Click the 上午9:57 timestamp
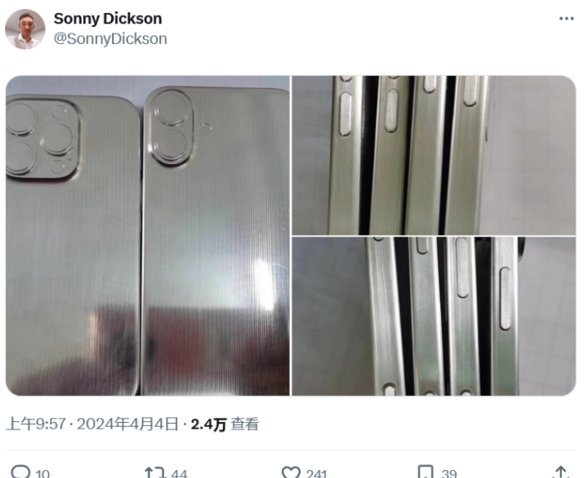 tap(36, 424)
